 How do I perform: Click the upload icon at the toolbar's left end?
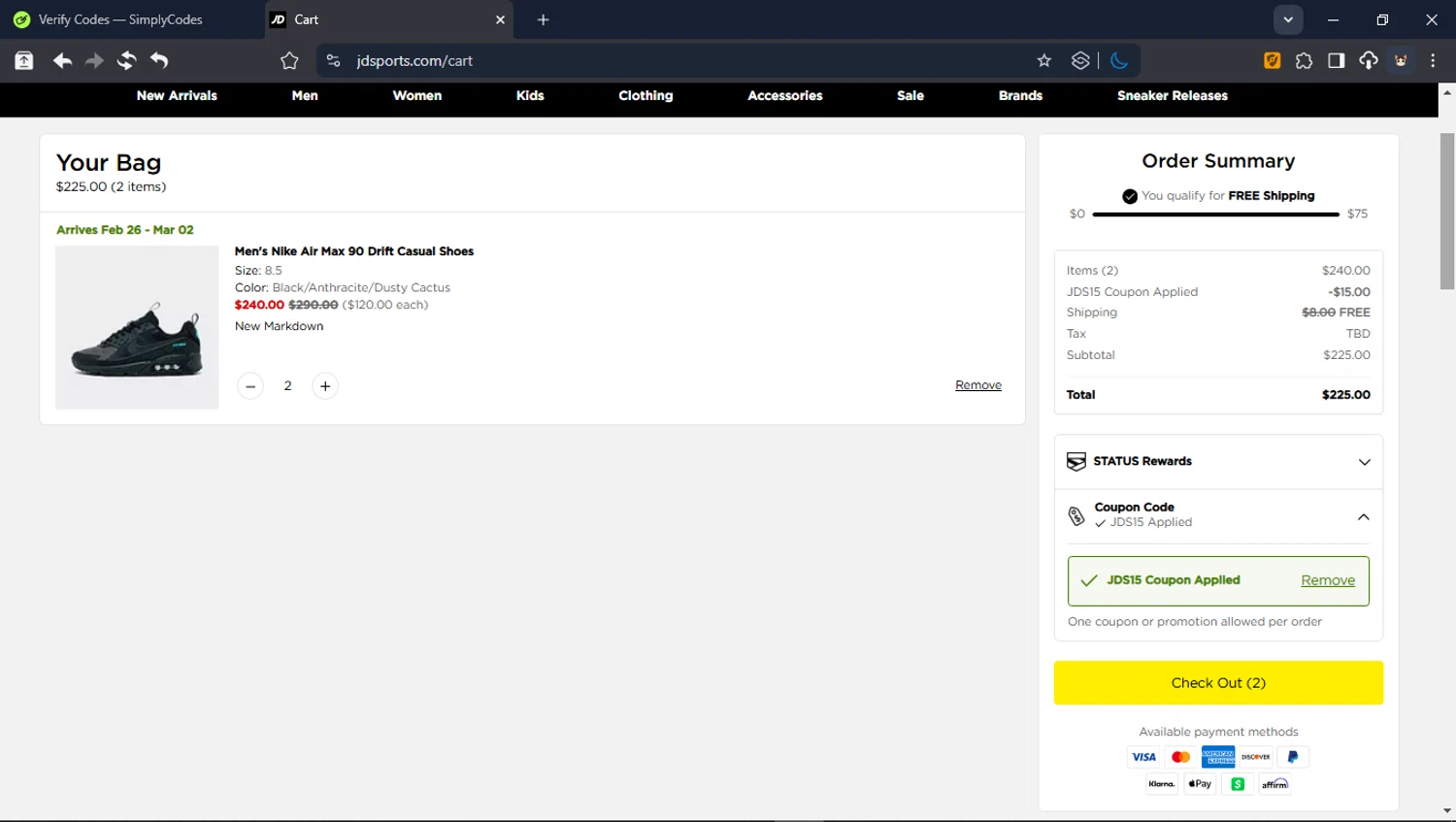point(24,61)
